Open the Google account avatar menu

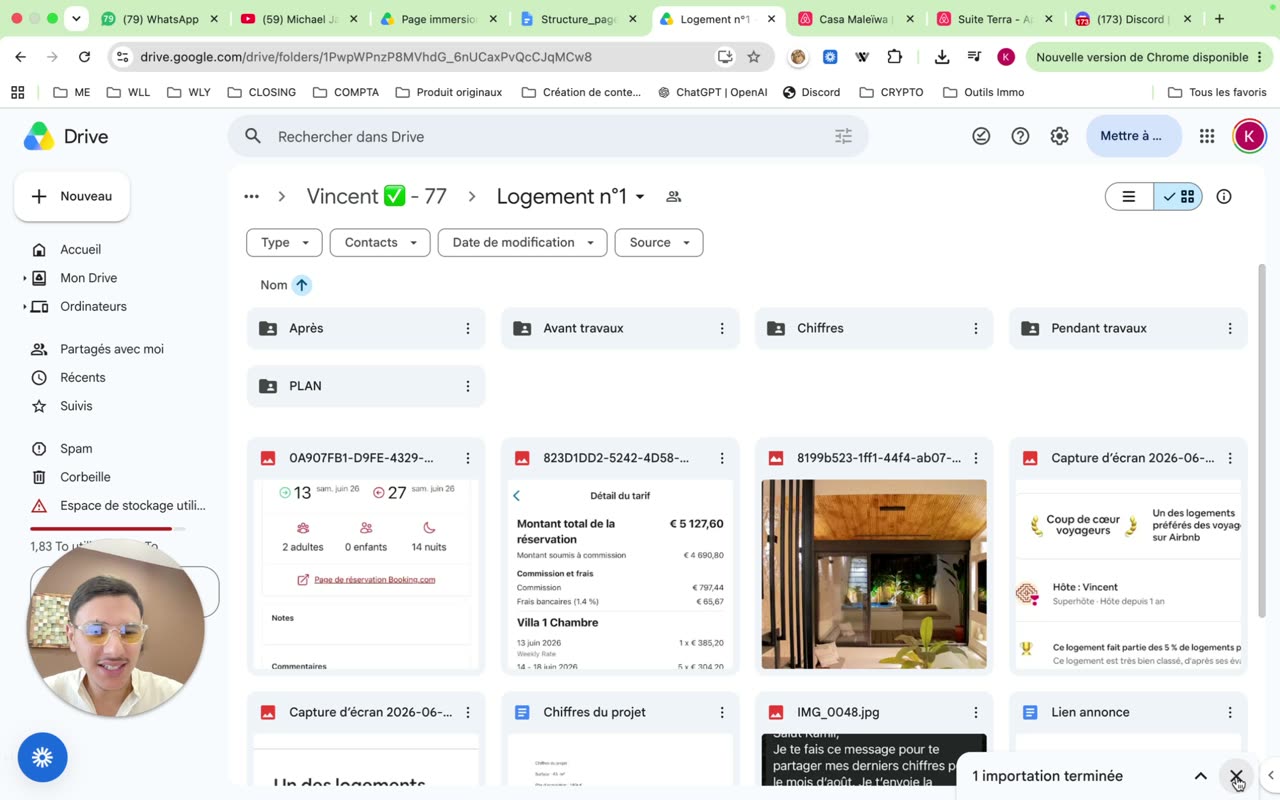1249,137
